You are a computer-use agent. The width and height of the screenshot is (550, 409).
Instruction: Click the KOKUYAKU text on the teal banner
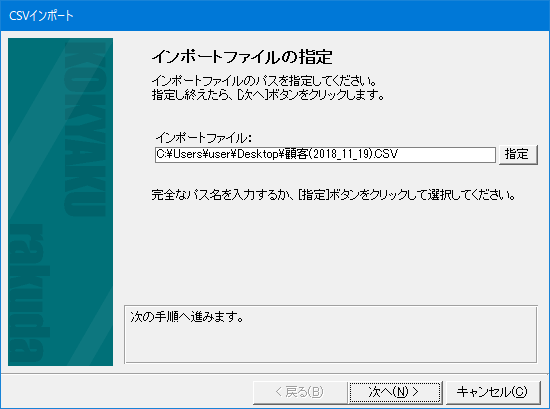click(85, 129)
